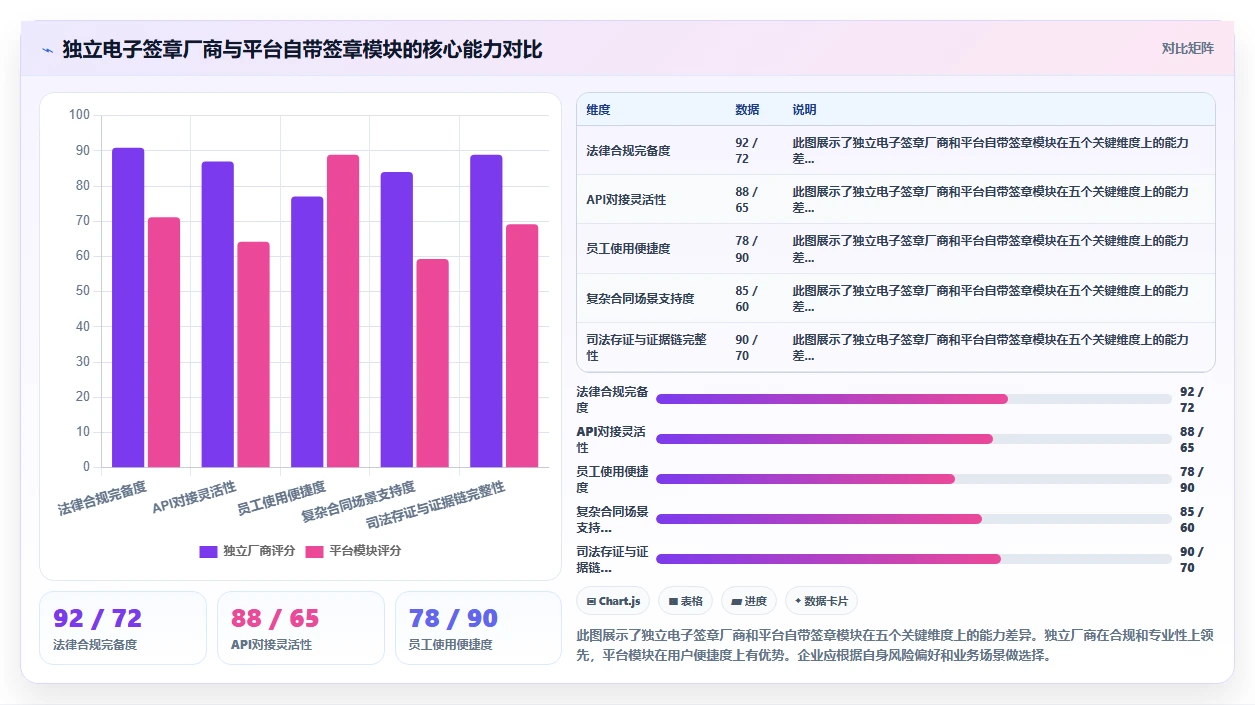Click the 数据 column header
Viewport: 1255px width, 705px height.
coord(747,109)
